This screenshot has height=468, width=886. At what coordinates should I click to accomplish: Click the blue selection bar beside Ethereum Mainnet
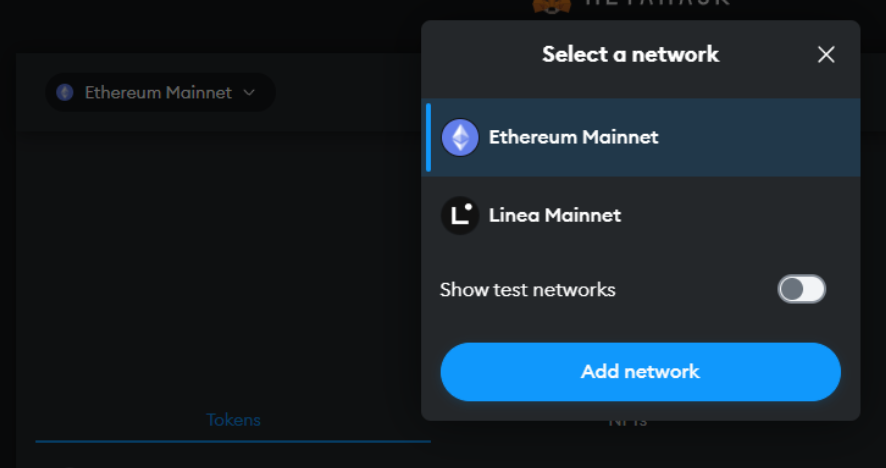click(428, 137)
